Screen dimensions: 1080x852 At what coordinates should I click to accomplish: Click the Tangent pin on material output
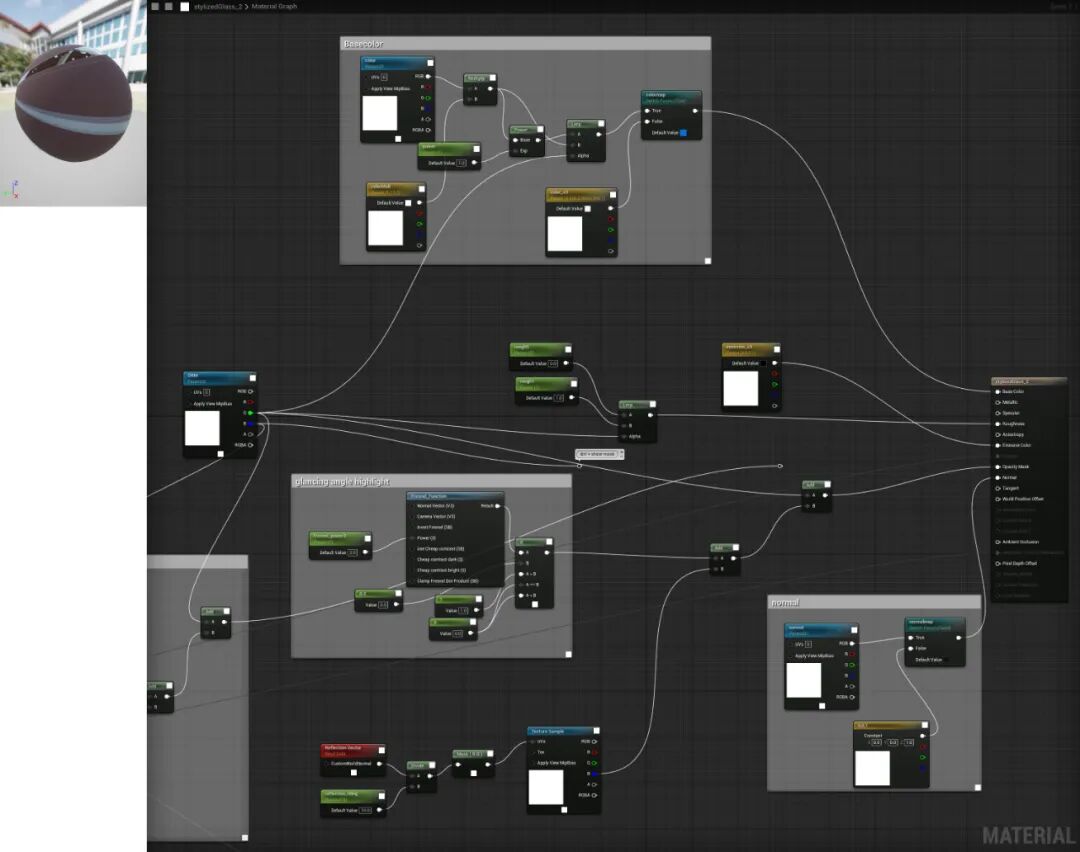(x=997, y=488)
